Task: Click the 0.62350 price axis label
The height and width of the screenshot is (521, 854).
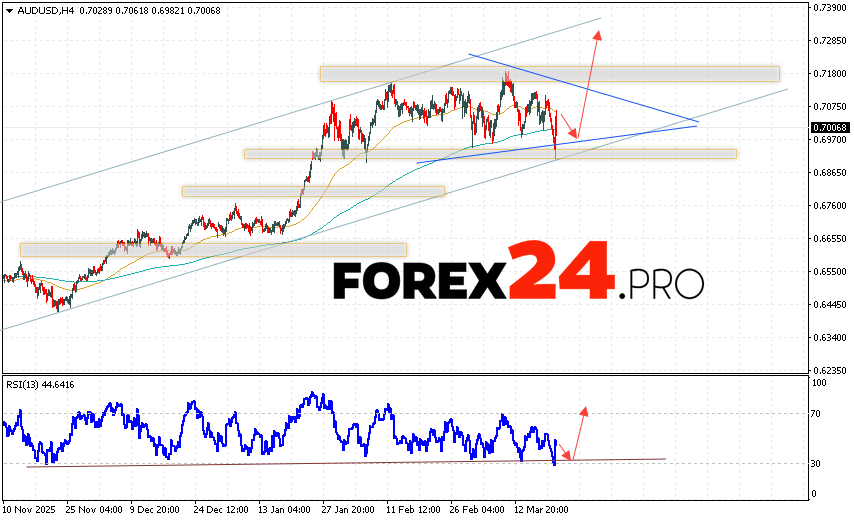Action: pos(831,371)
